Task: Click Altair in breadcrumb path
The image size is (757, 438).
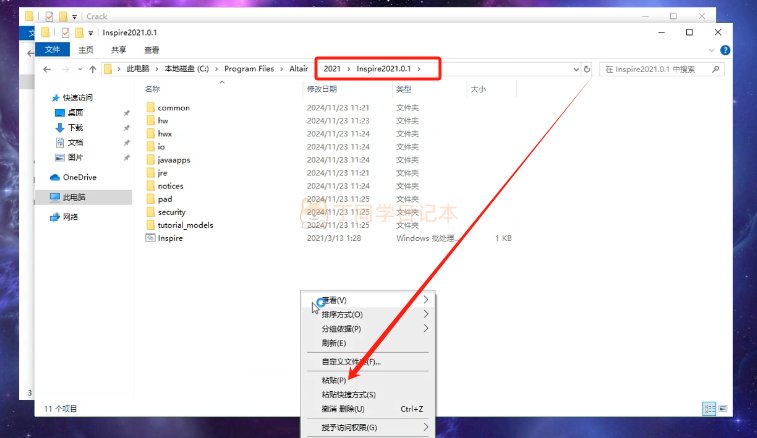Action: pyautogui.click(x=298, y=69)
